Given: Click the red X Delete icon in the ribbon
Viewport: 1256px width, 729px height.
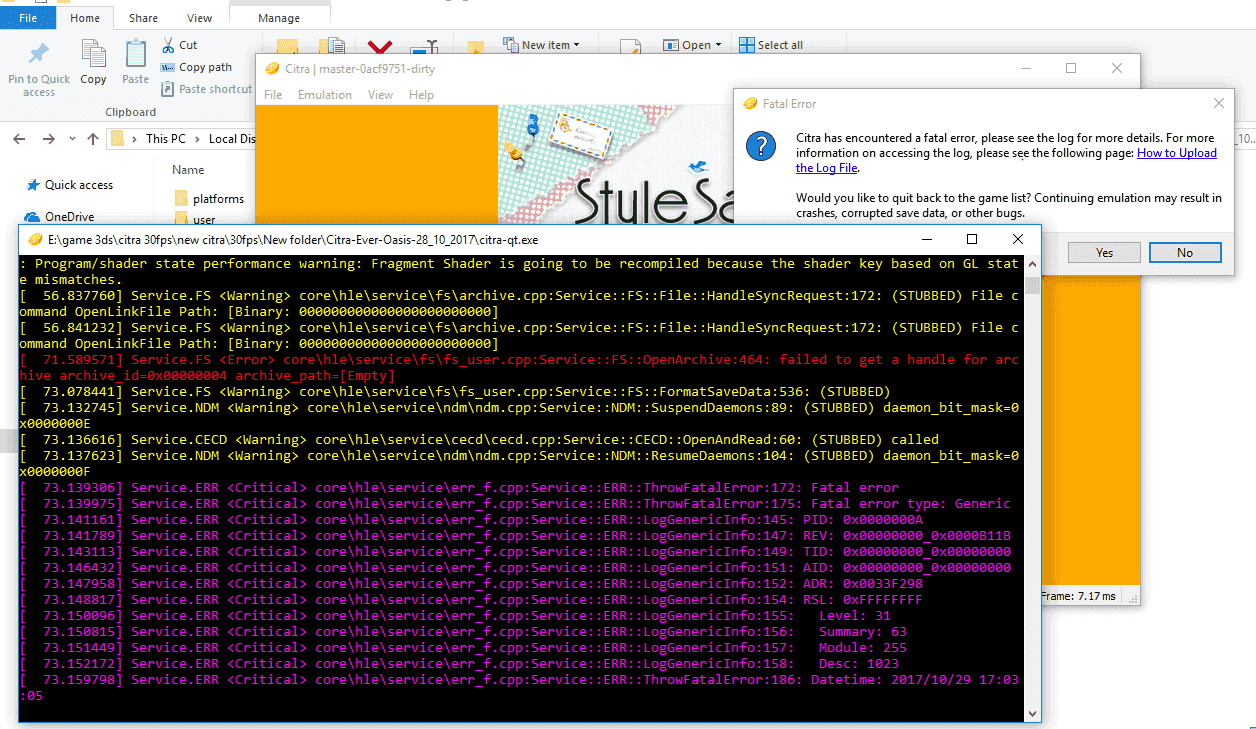Looking at the screenshot, I should (379, 47).
